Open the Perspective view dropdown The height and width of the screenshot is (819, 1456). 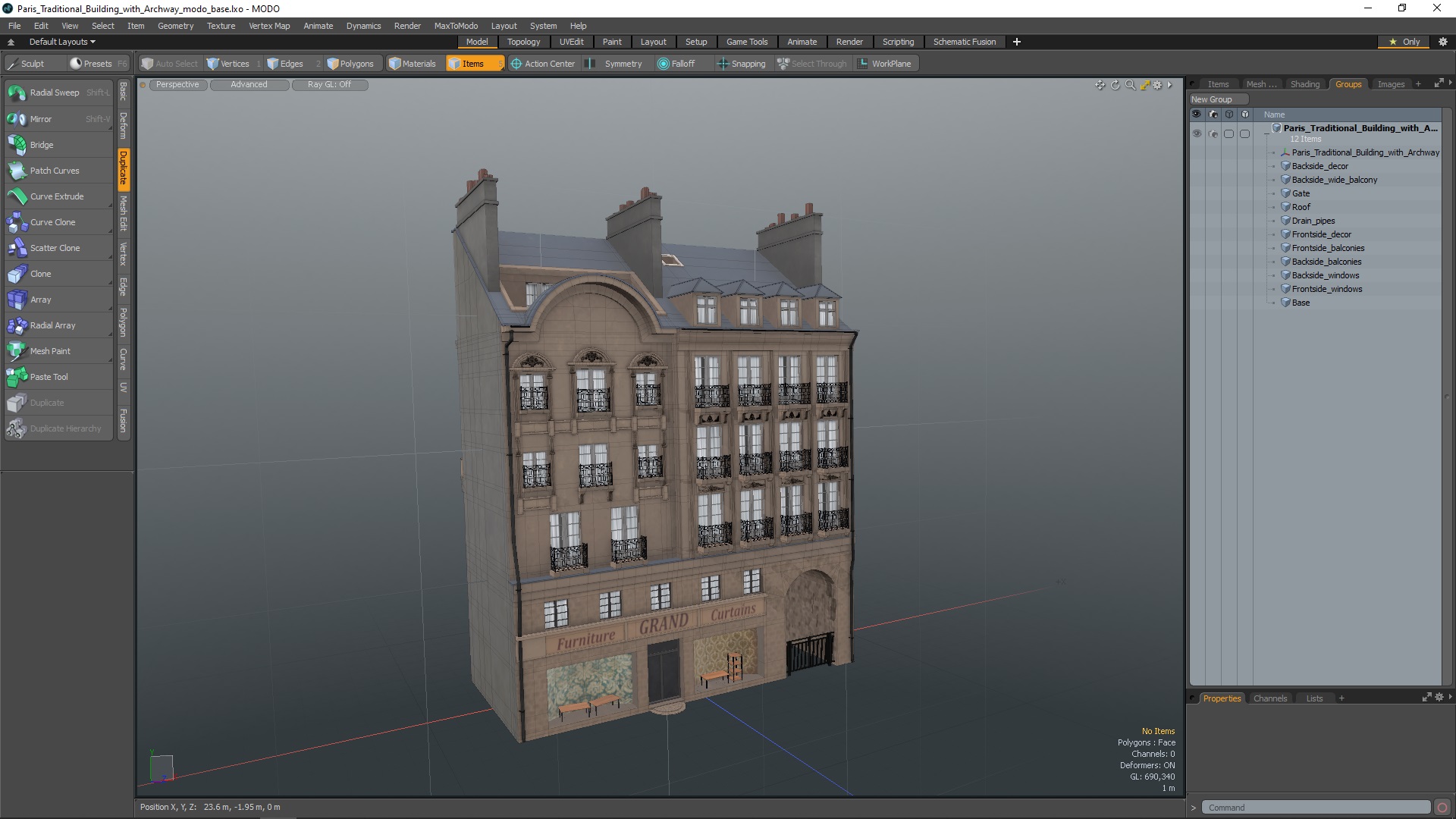pos(177,85)
